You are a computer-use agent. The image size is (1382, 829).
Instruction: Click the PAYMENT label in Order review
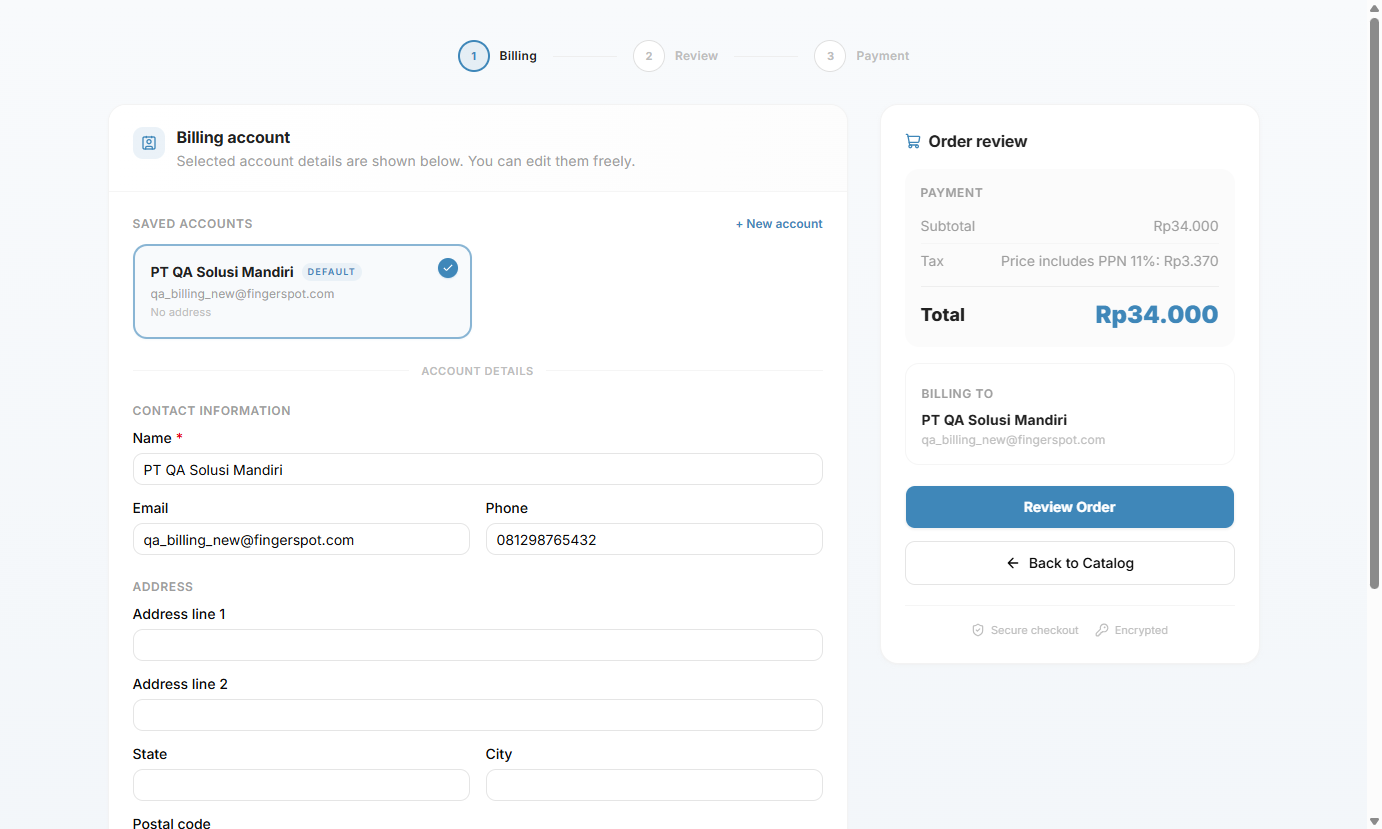click(952, 193)
